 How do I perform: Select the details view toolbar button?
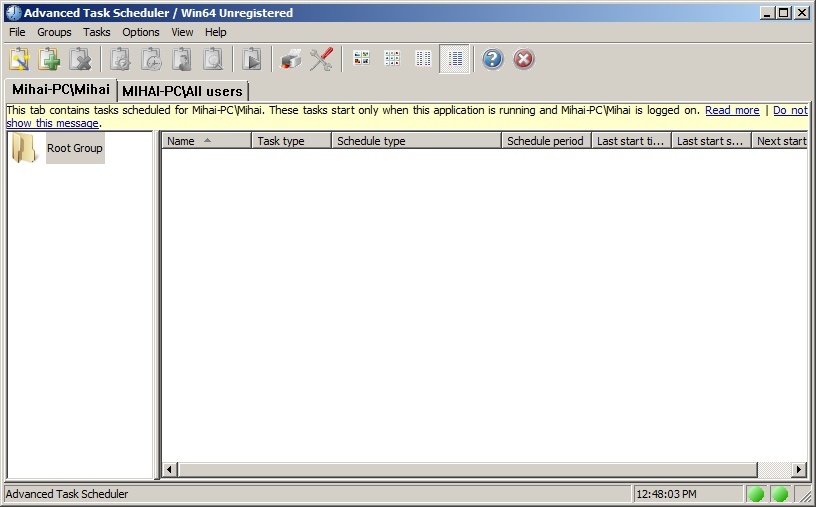pyautogui.click(x=454, y=59)
